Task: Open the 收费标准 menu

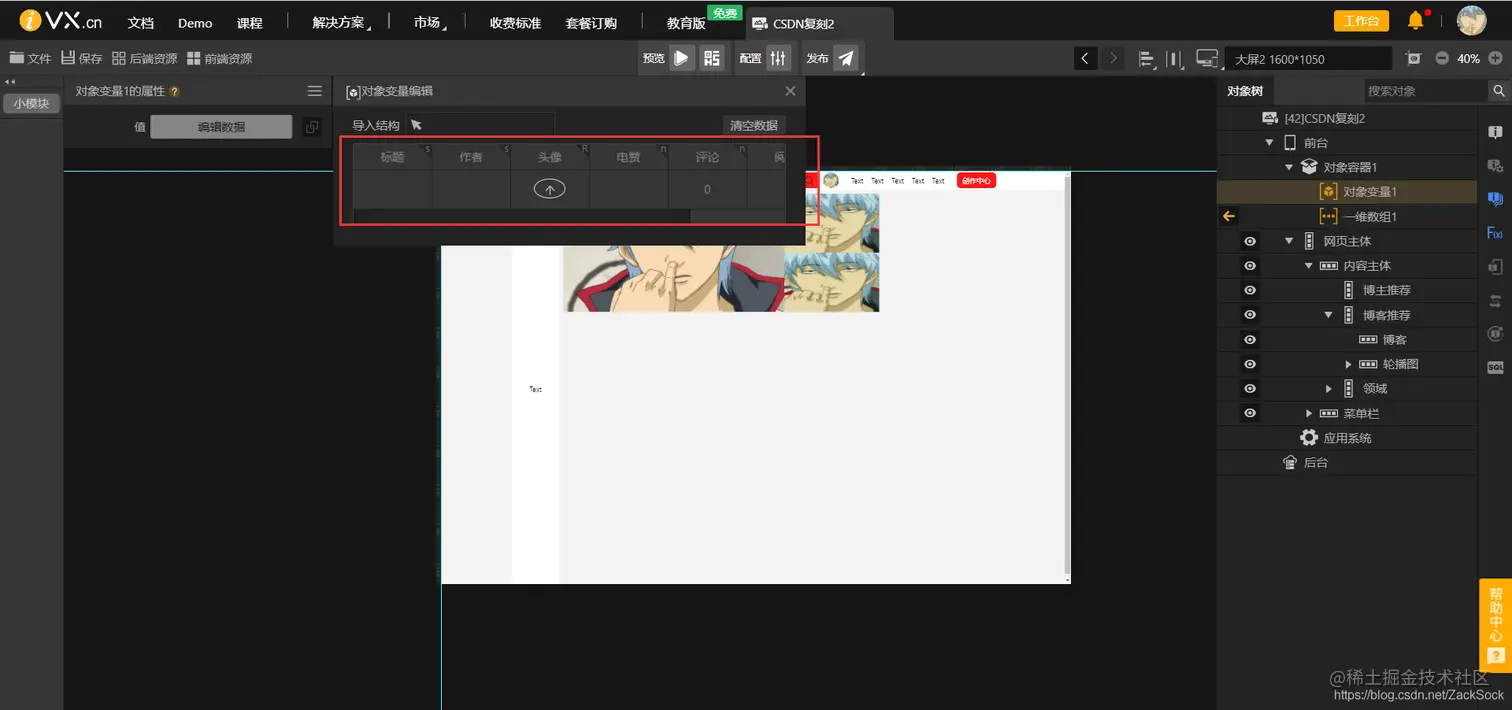Action: coord(514,22)
